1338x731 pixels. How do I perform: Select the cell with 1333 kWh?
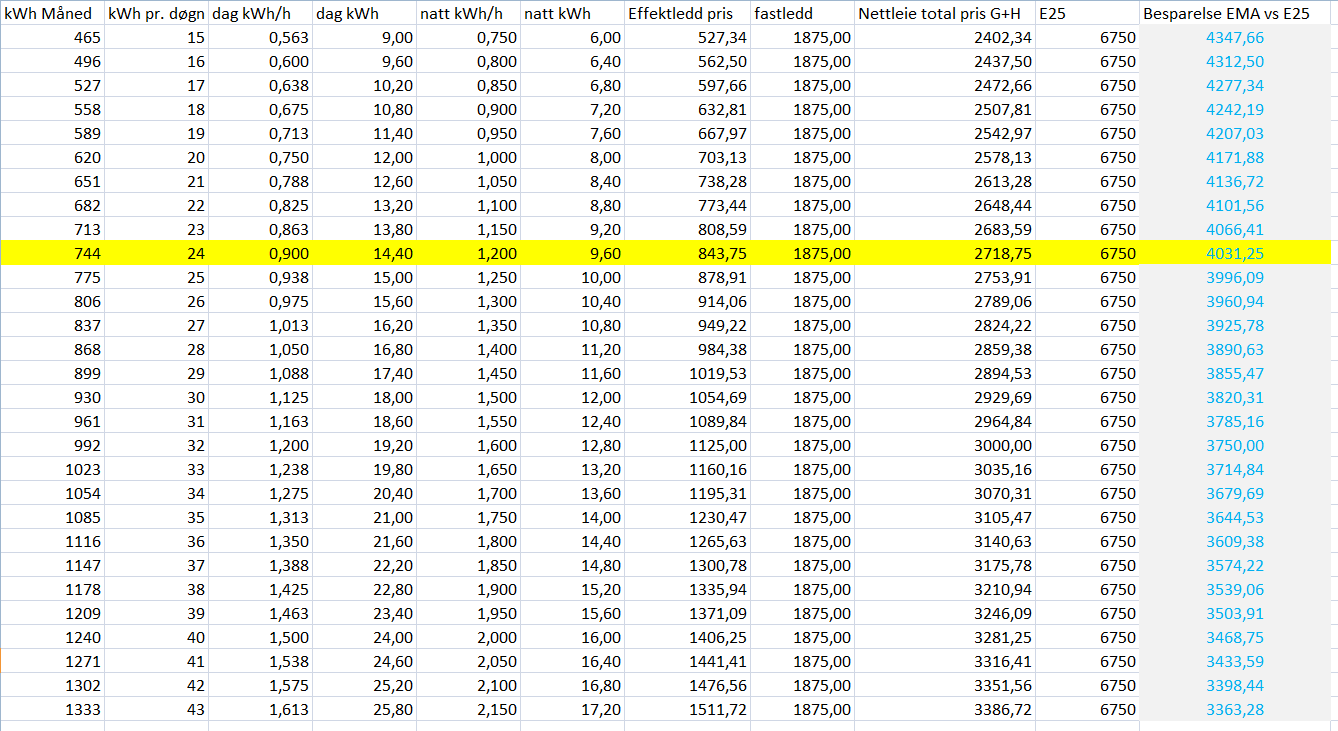pyautogui.click(x=52, y=710)
